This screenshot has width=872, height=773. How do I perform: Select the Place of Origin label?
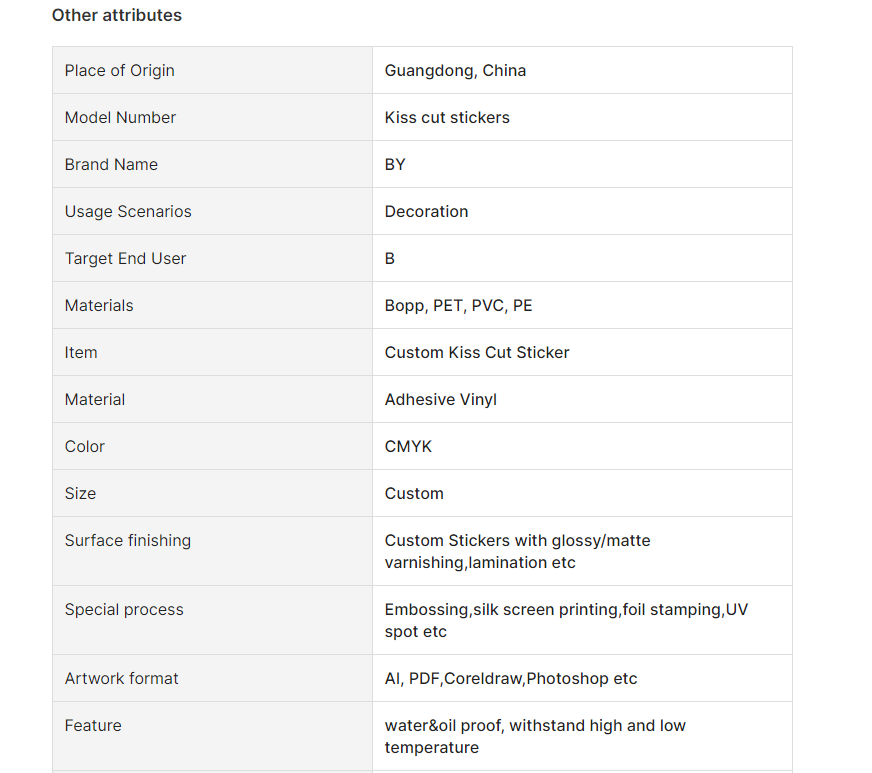point(120,71)
